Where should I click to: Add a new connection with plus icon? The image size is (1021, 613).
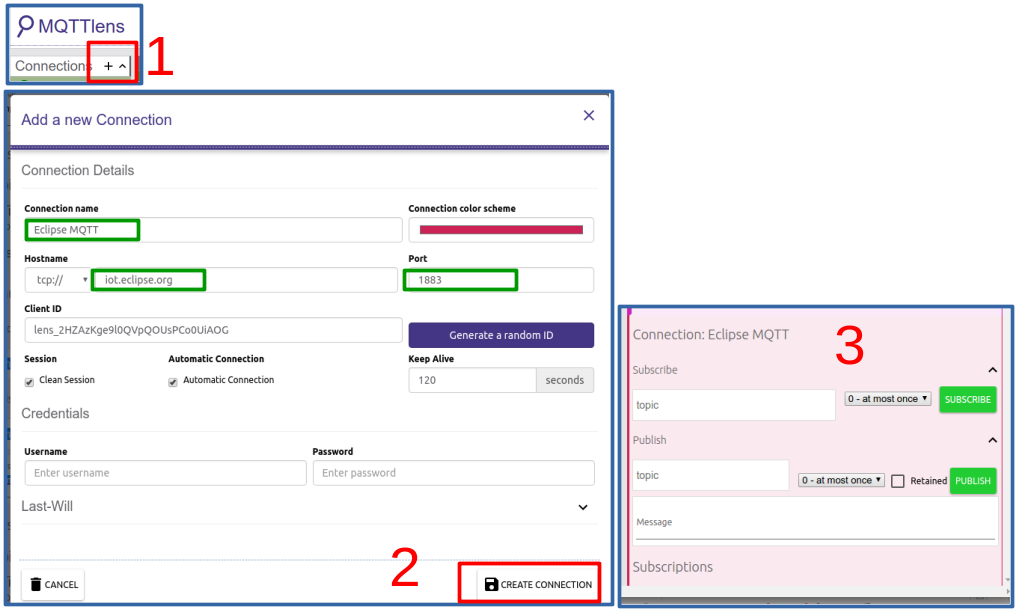point(108,66)
